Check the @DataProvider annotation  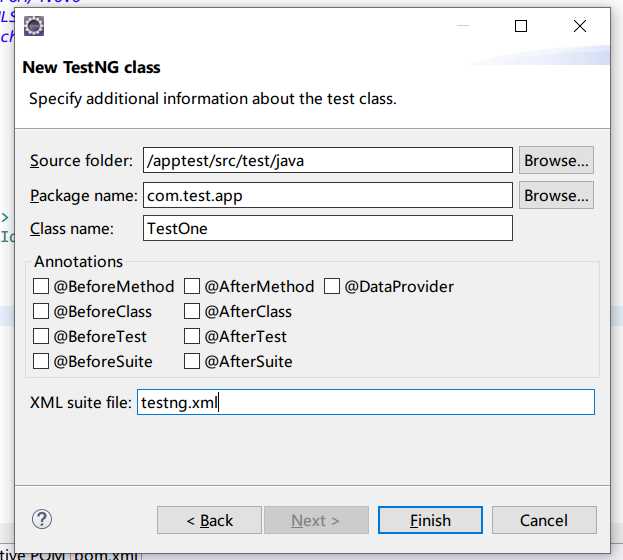[x=332, y=286]
